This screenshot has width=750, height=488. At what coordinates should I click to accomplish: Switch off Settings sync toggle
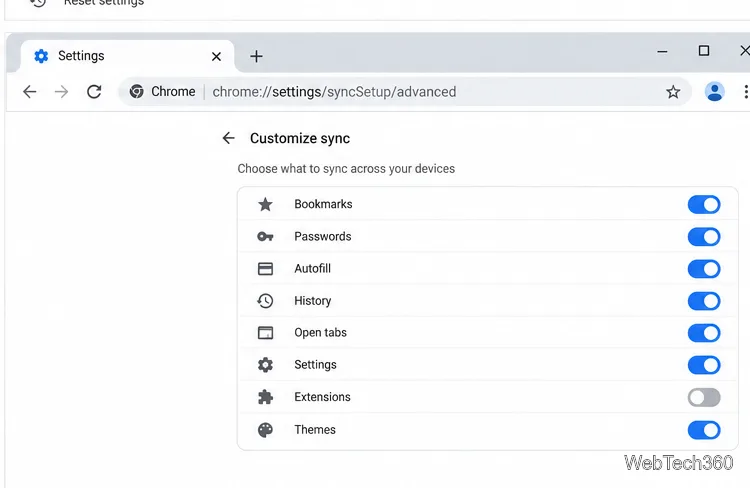pos(704,365)
